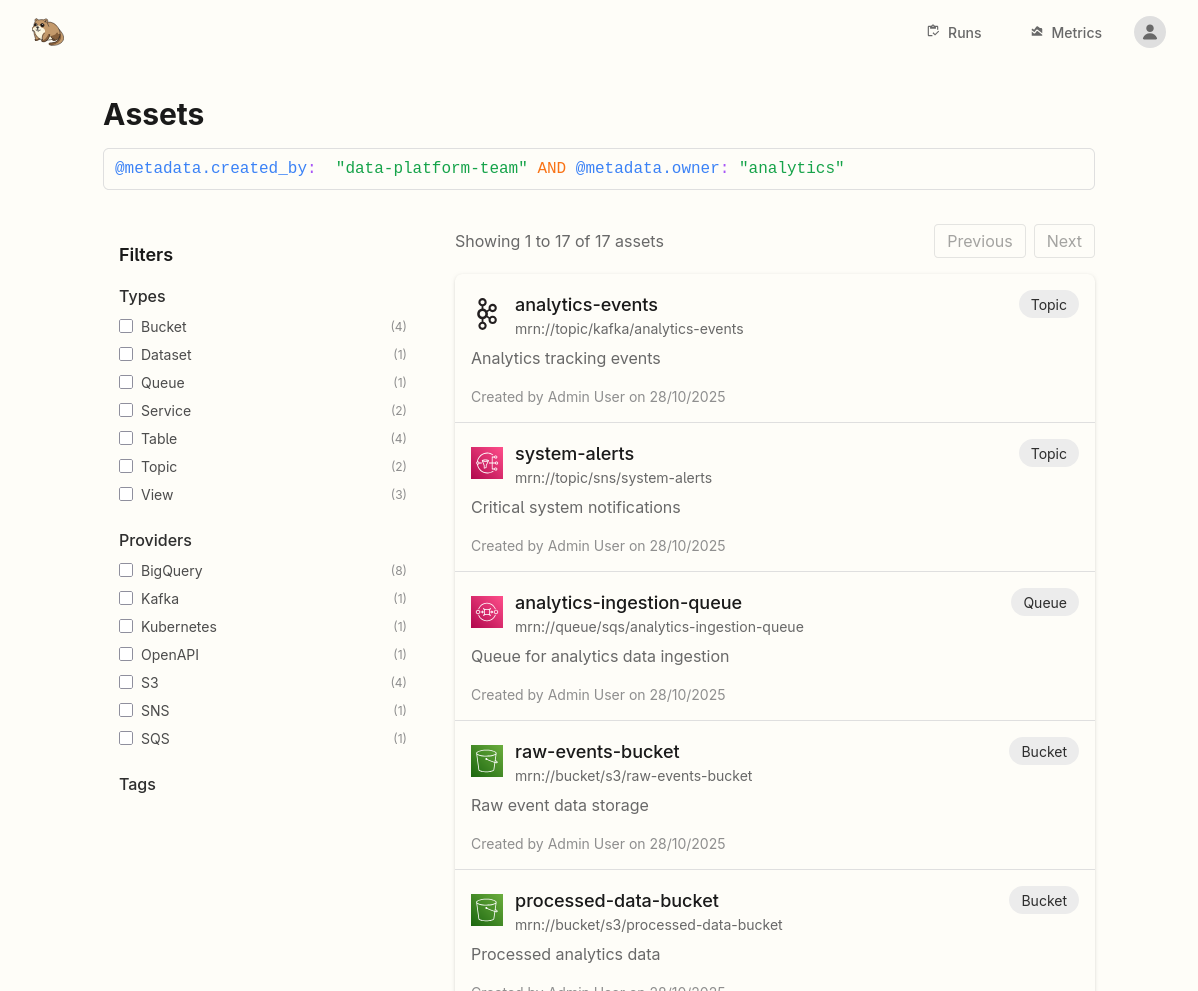Click the SNS topic icon for system-alerts
1198x991 pixels.
[x=487, y=463]
